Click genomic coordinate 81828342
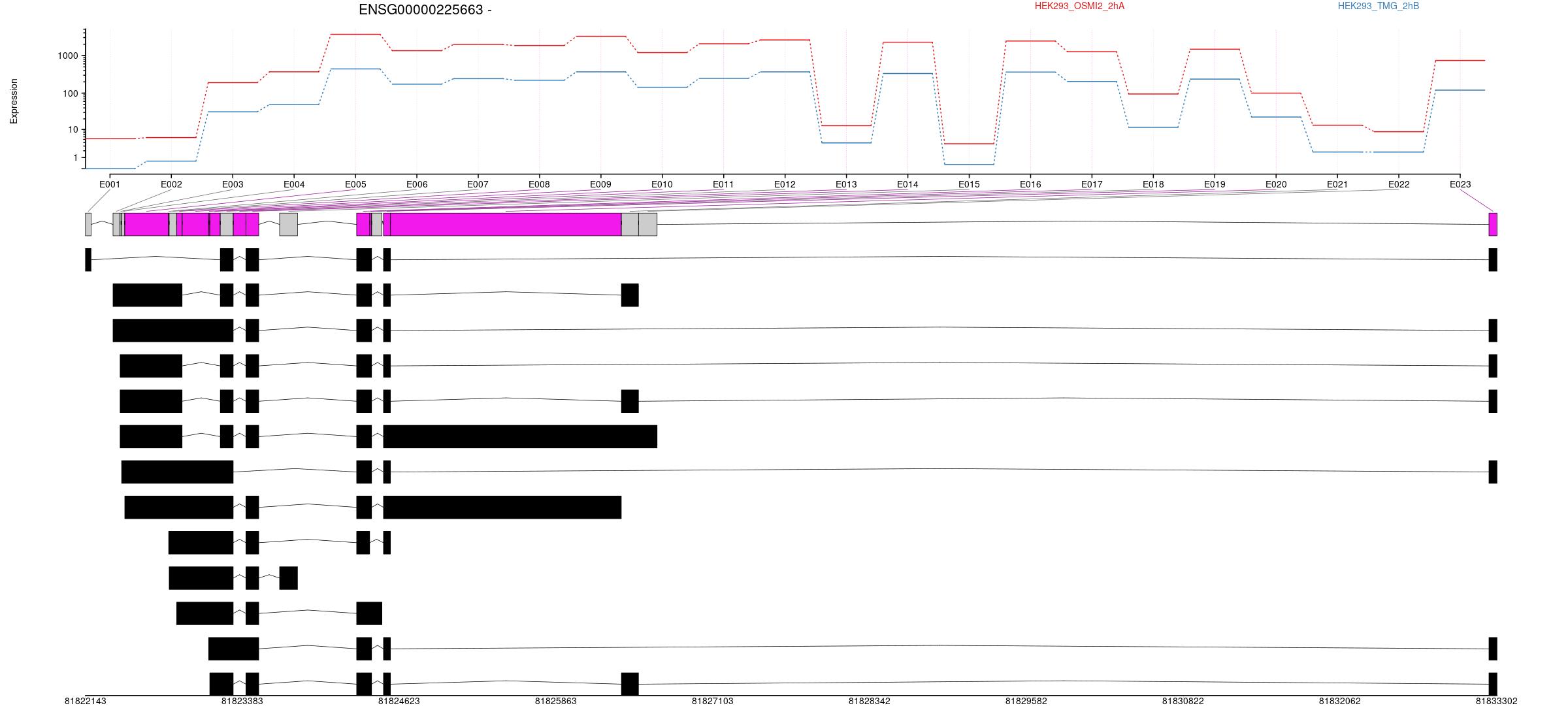This screenshot has width=1568, height=712. (869, 701)
